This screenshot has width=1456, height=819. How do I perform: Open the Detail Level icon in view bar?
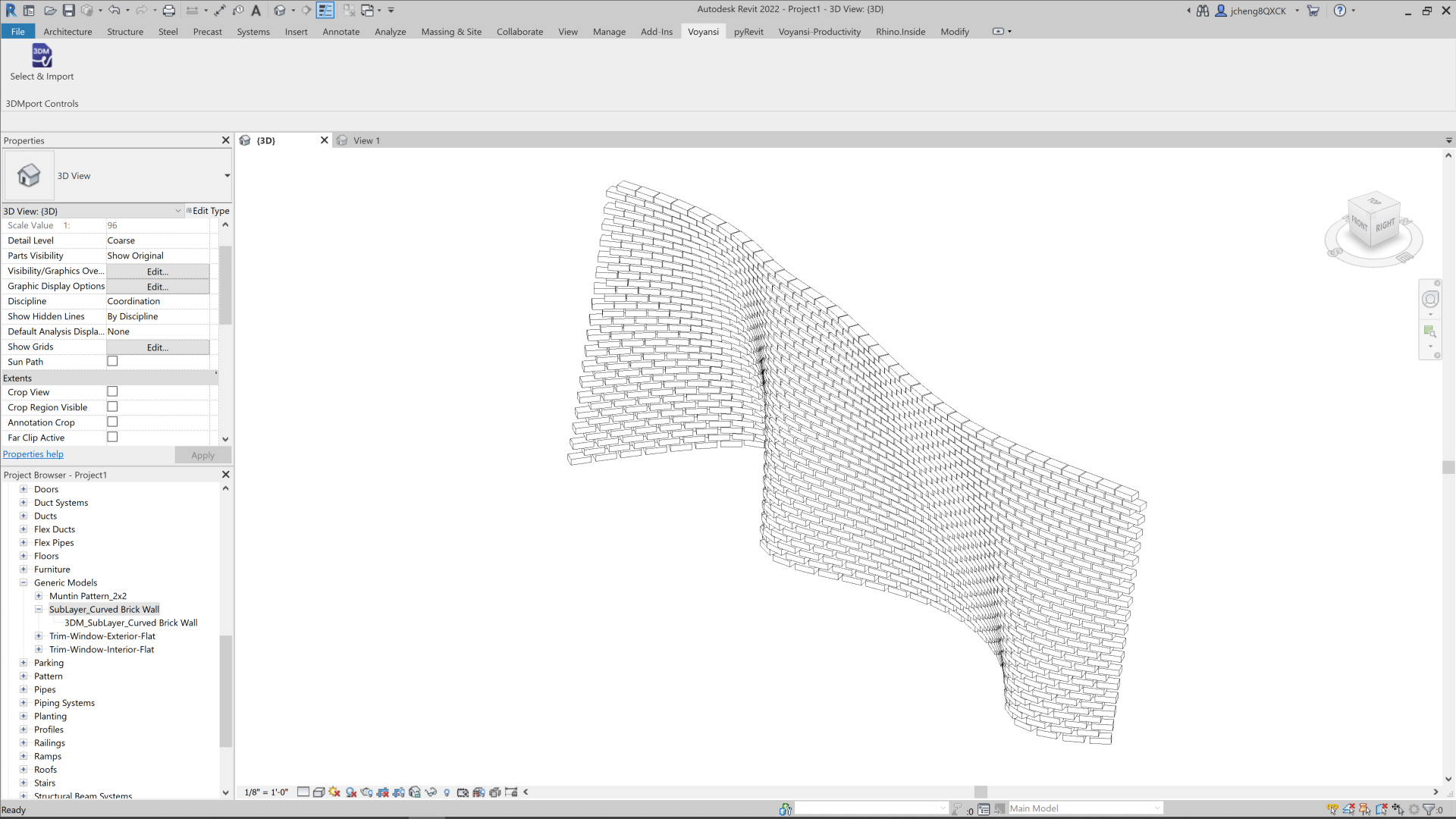tap(303, 792)
